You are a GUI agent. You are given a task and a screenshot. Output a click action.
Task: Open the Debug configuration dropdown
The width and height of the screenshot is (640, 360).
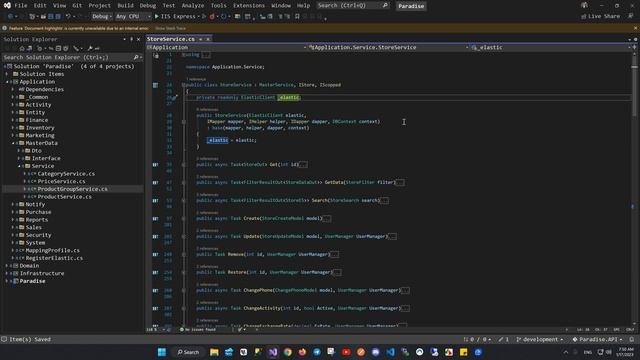(x=101, y=16)
